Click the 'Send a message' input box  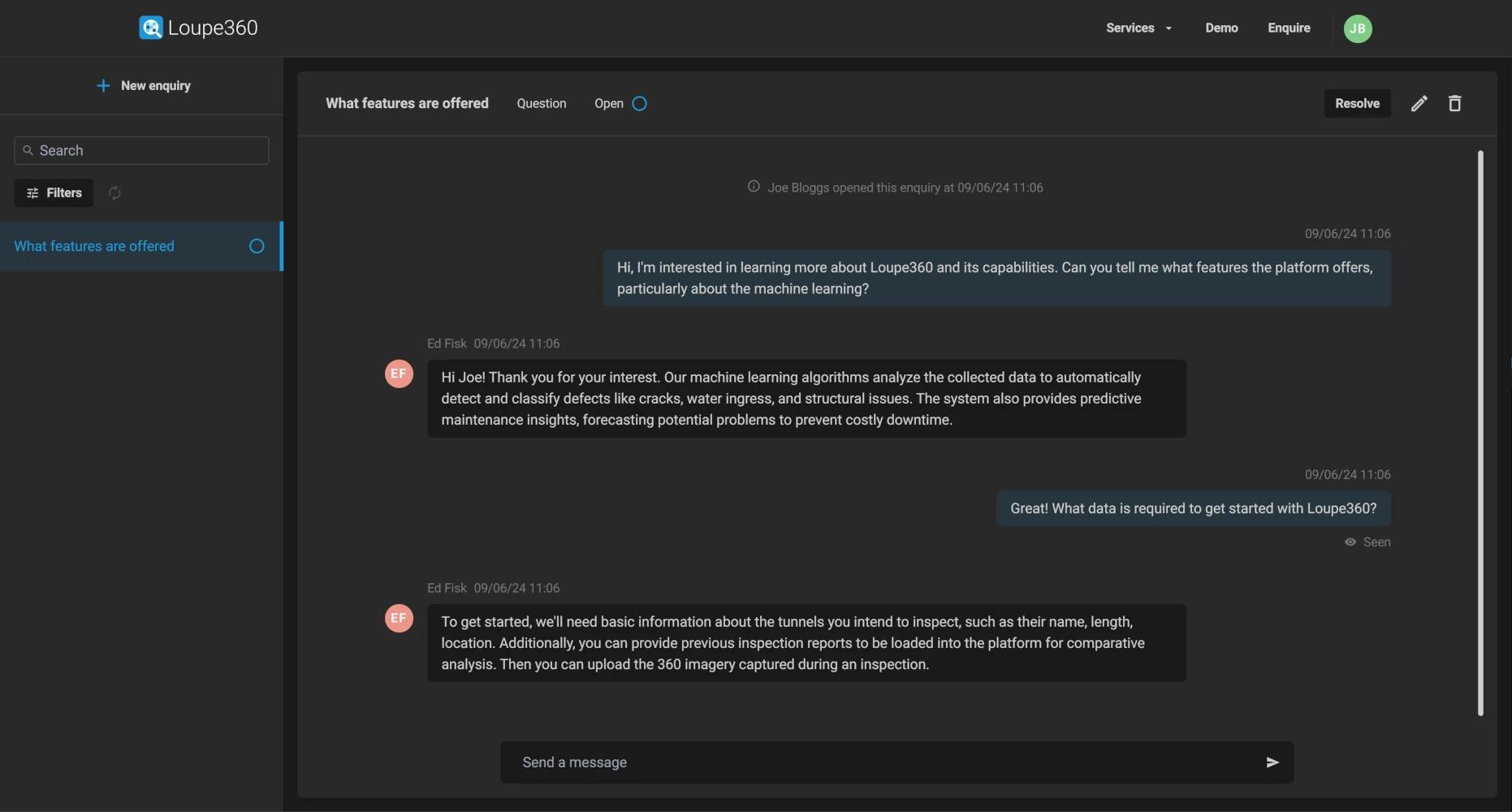(896, 762)
